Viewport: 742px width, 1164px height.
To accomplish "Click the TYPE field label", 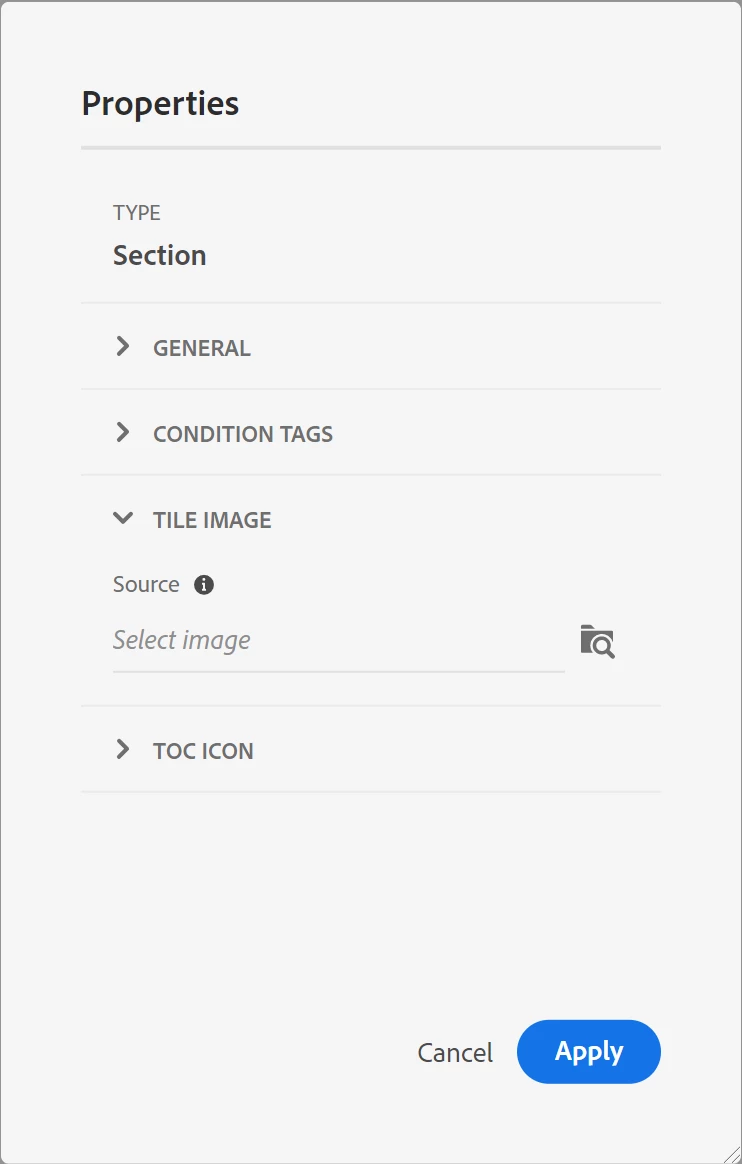I will pos(136,213).
